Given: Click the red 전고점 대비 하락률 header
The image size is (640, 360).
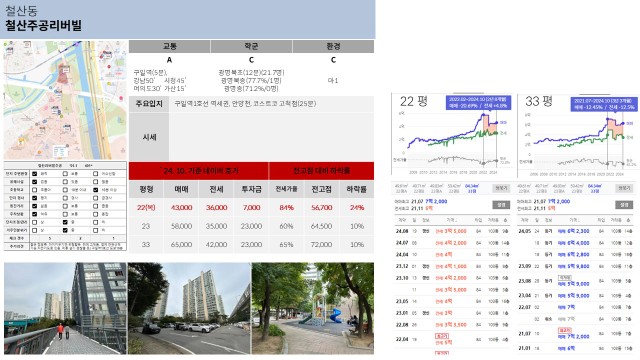Looking at the screenshot, I should point(322,171).
